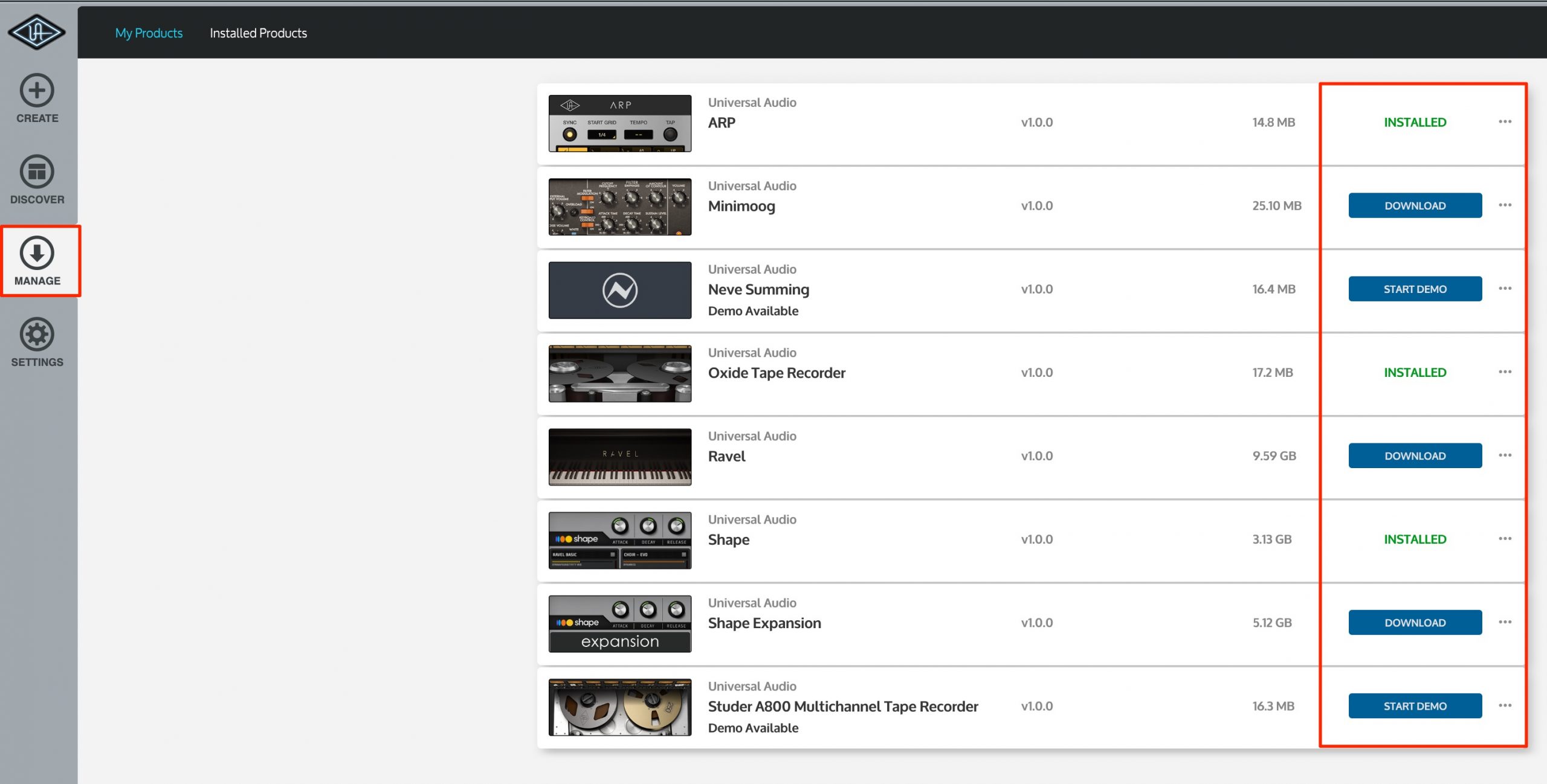
Task: Open the Discover section in sidebar
Action: point(37,180)
